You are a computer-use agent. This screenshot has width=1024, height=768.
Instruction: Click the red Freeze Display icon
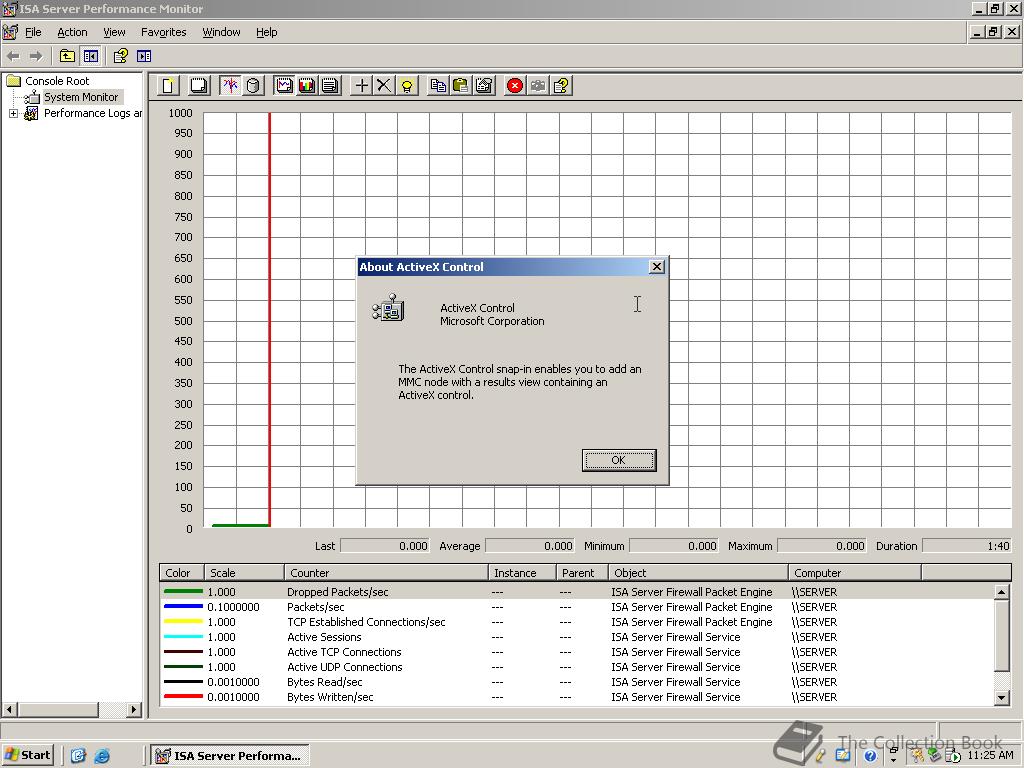515,86
